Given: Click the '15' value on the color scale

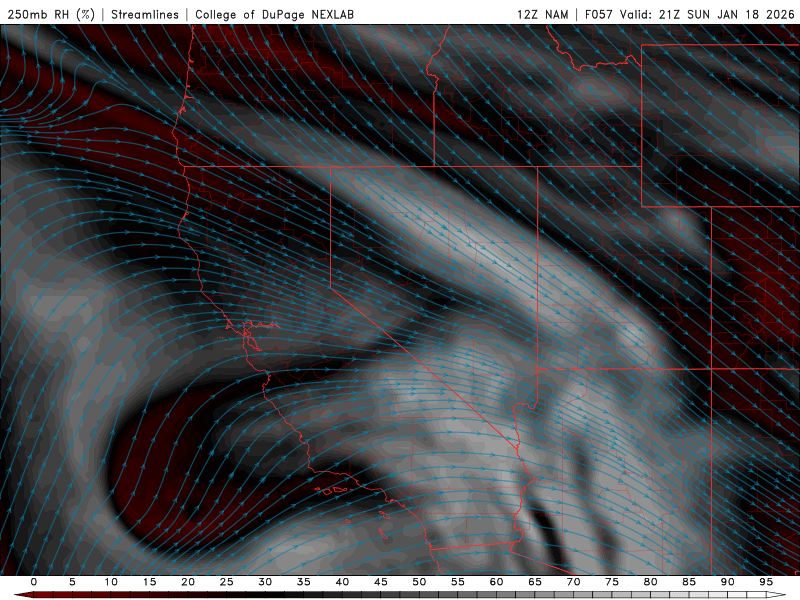Looking at the screenshot, I should pos(149,582).
